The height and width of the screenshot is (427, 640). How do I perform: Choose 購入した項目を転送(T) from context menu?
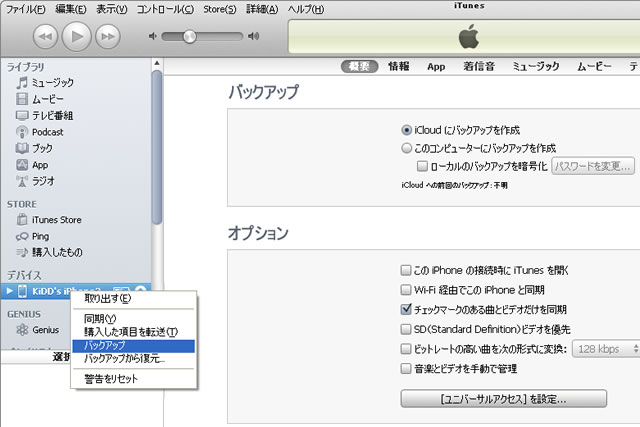tap(133, 332)
